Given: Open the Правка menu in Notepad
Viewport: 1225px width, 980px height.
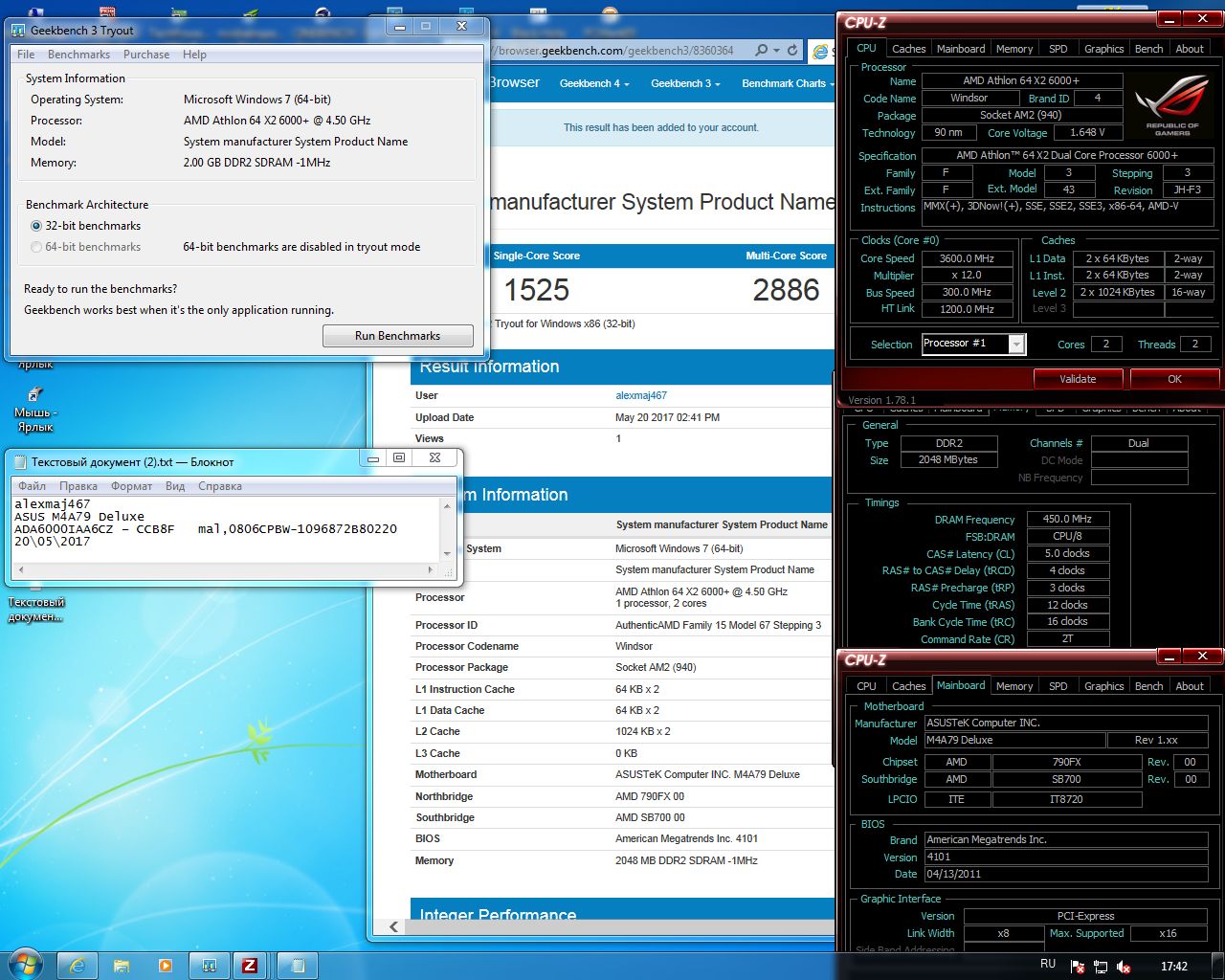Looking at the screenshot, I should (x=78, y=486).
